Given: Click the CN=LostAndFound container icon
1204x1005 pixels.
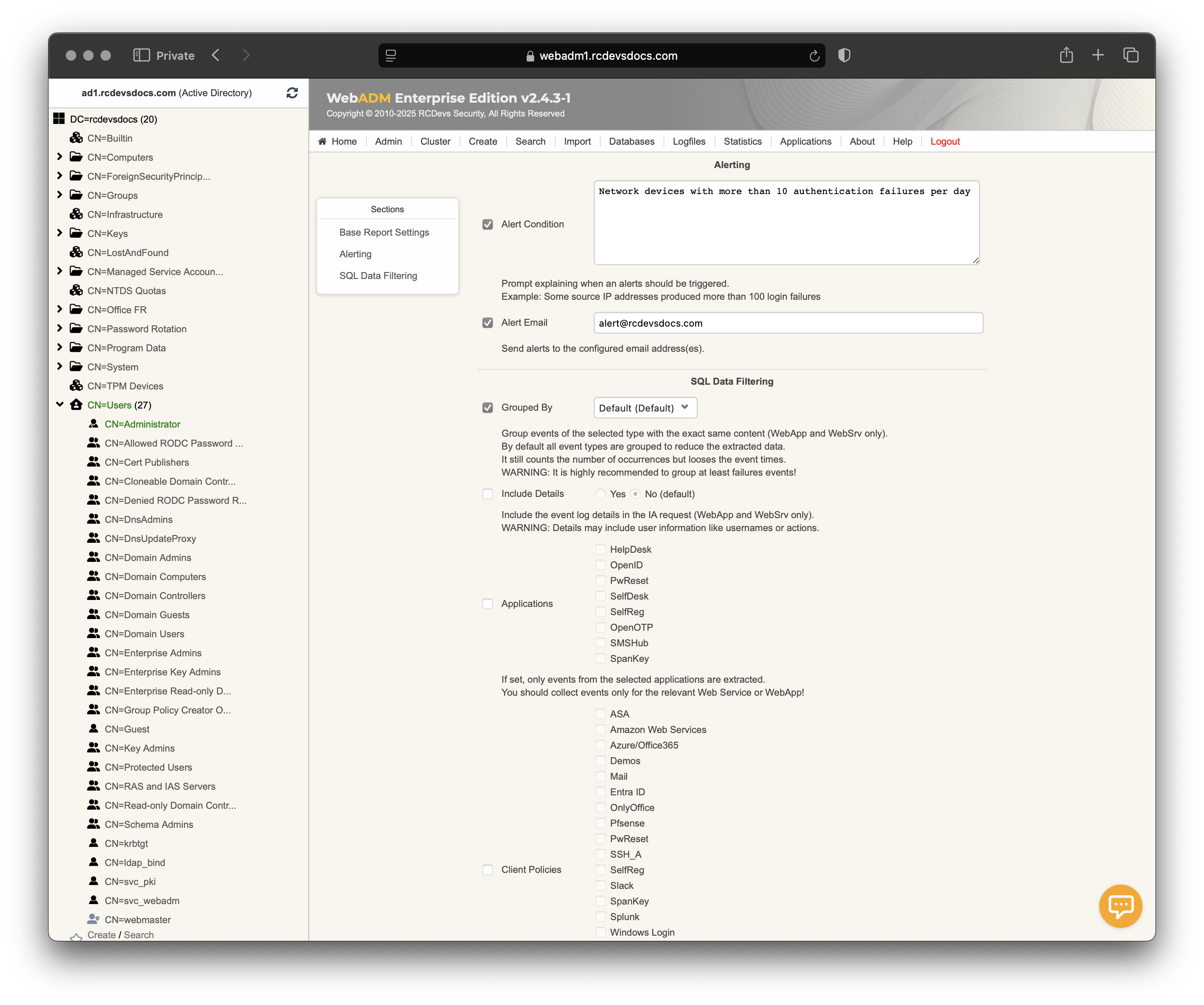Looking at the screenshot, I should point(76,252).
